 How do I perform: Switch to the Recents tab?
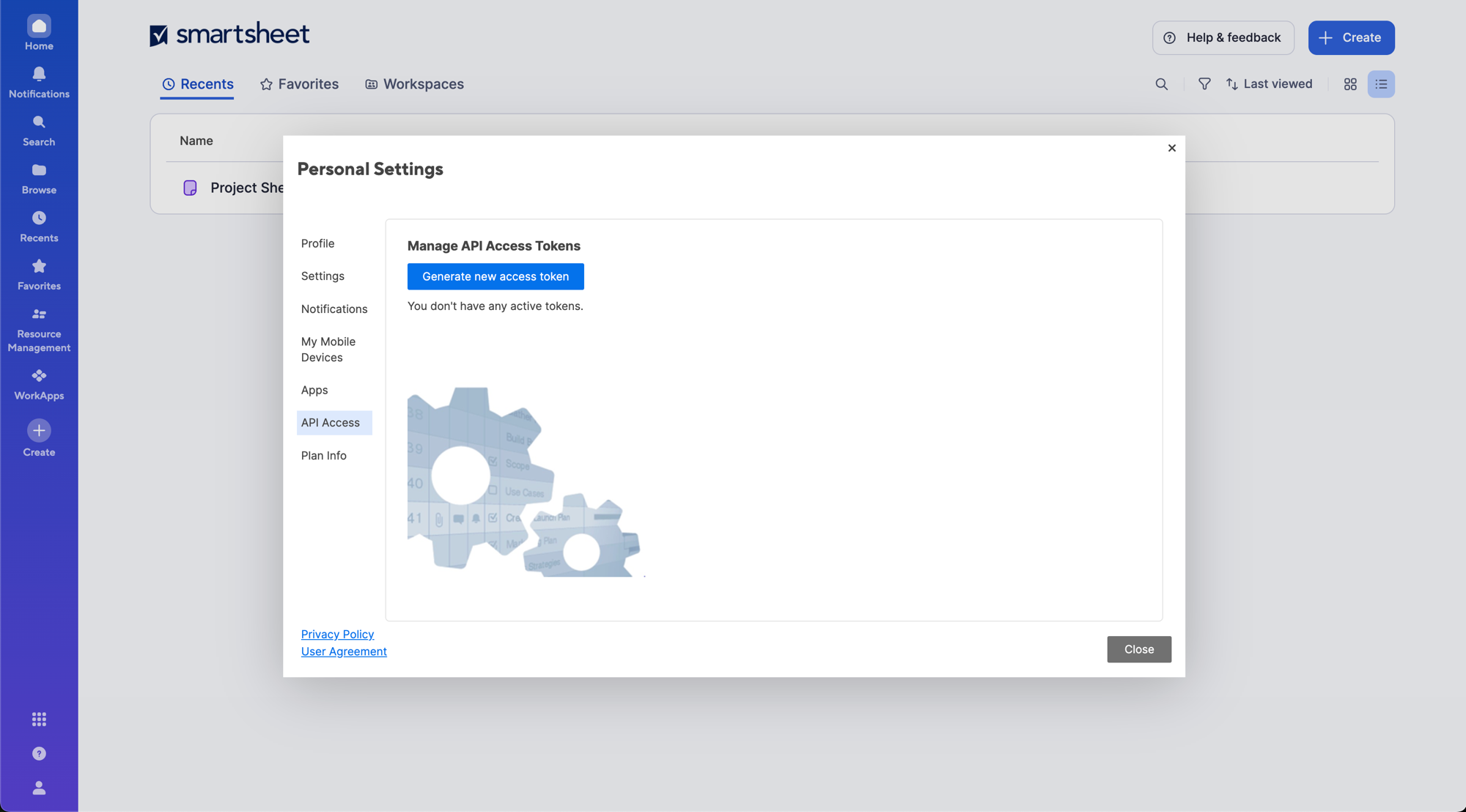(x=197, y=84)
